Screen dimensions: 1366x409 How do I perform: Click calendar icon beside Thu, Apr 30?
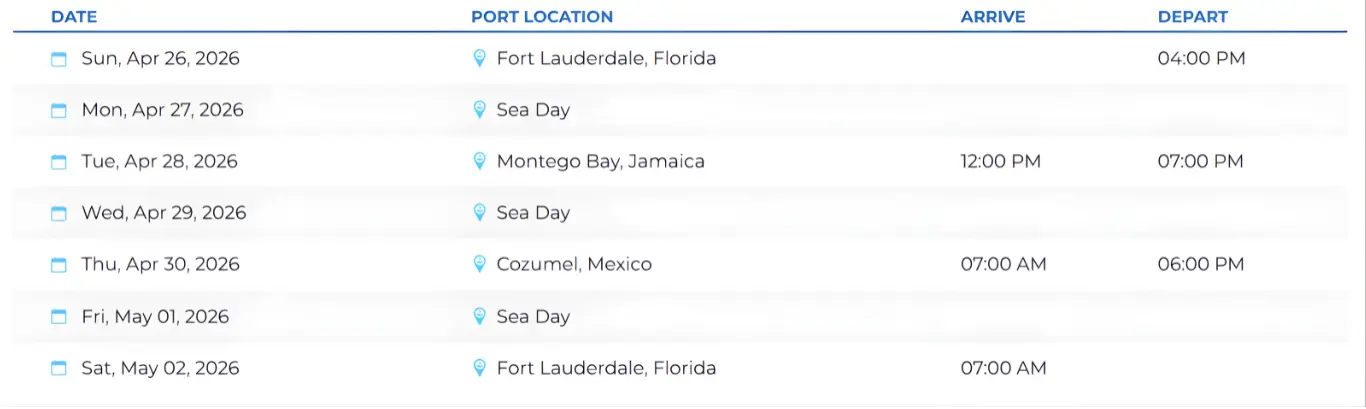(x=59, y=265)
